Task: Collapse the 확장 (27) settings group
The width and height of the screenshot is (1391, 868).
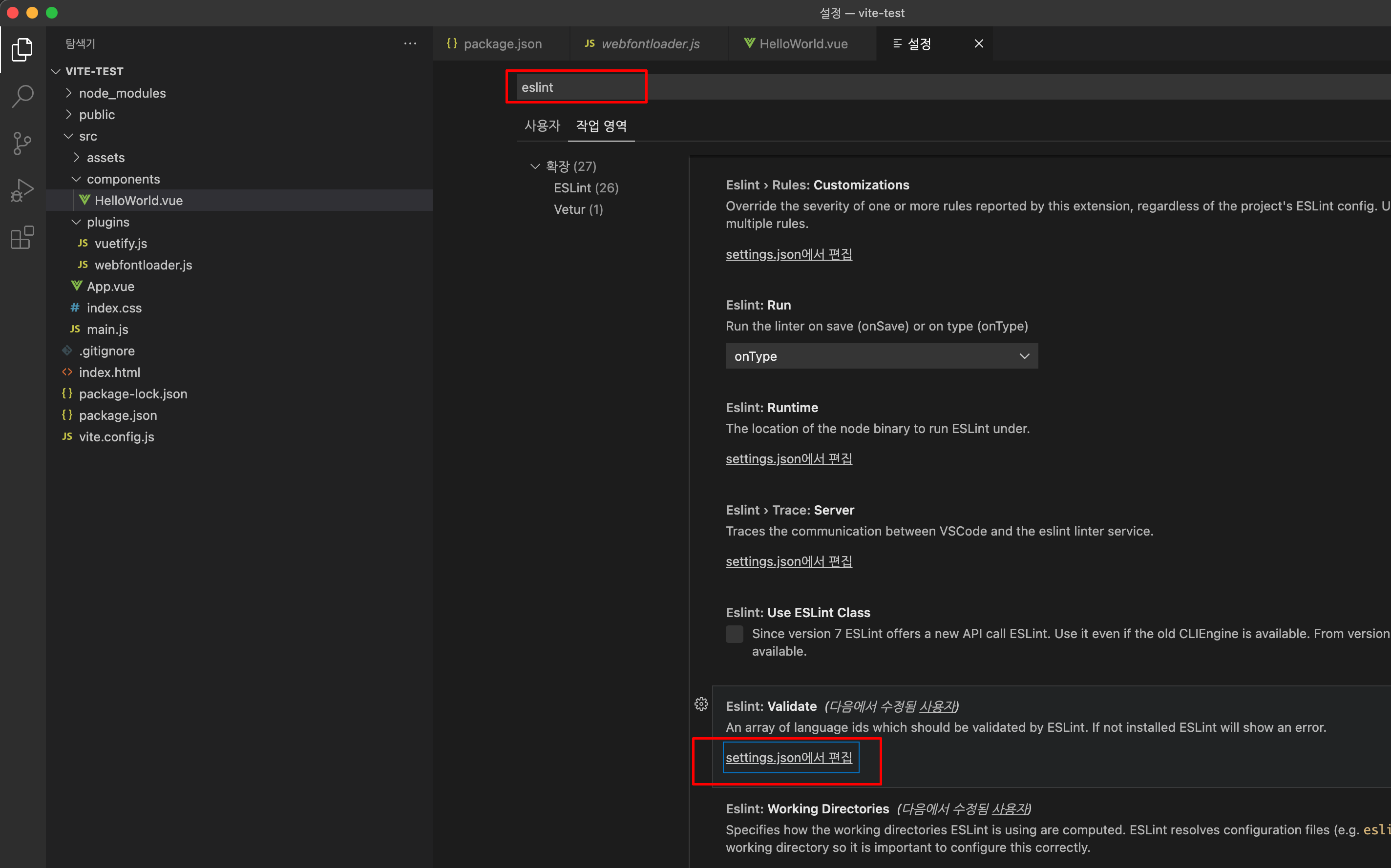Action: tap(535, 166)
